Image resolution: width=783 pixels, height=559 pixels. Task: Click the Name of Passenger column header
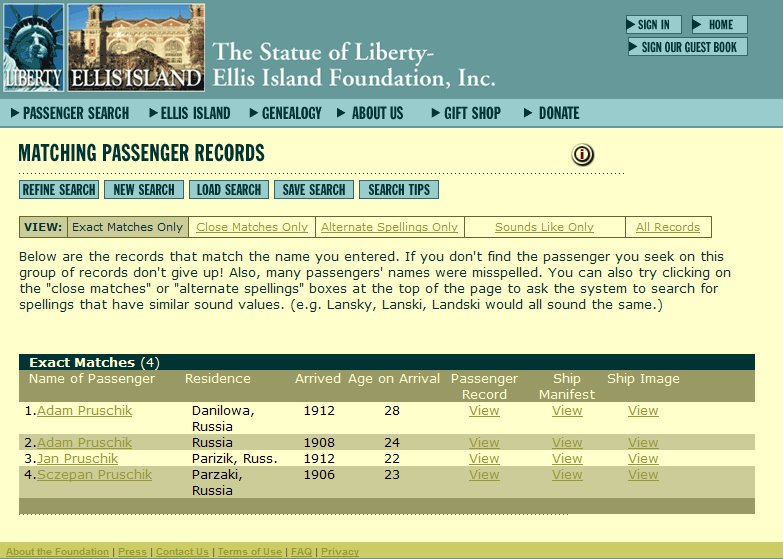92,379
